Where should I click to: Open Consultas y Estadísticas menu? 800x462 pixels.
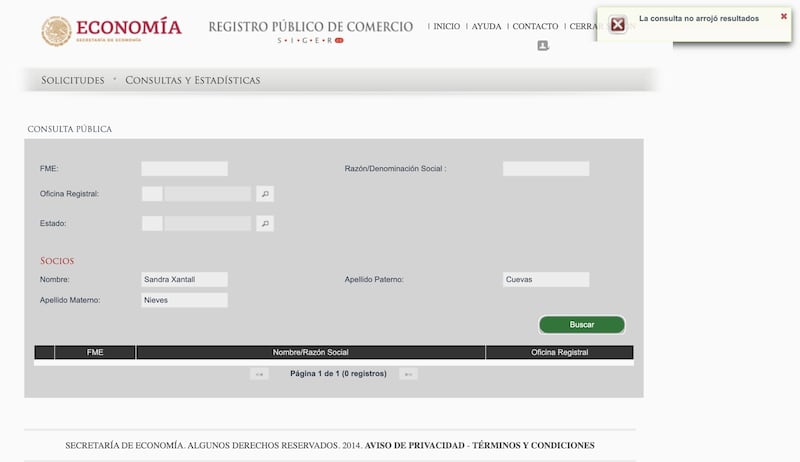point(193,80)
